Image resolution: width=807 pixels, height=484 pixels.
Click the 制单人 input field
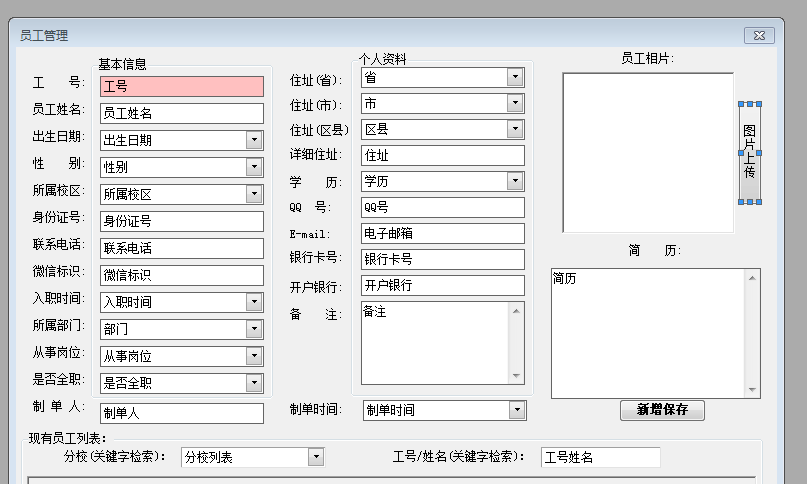point(182,413)
